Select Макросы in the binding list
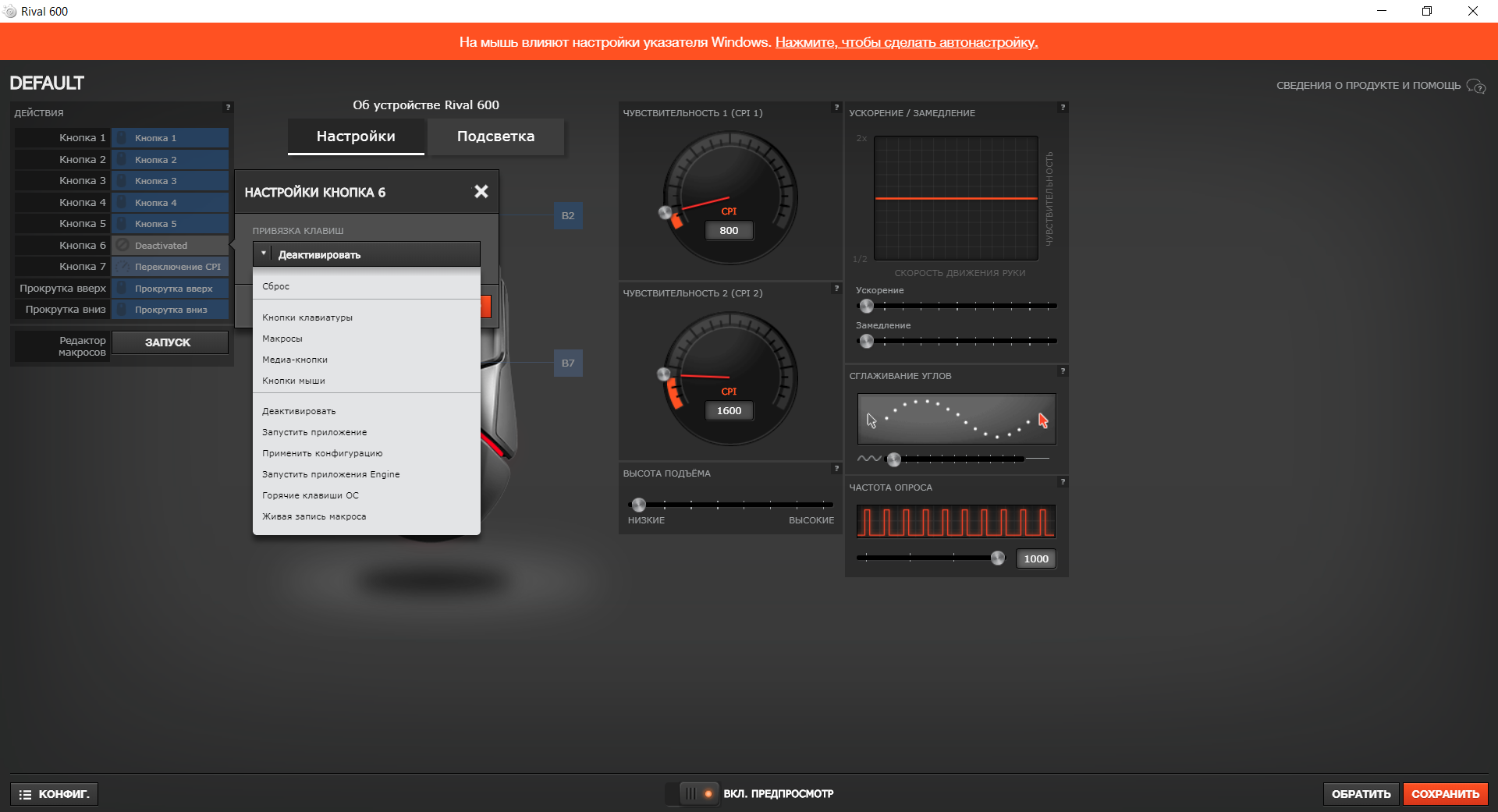The height and width of the screenshot is (812, 1498). (366, 339)
